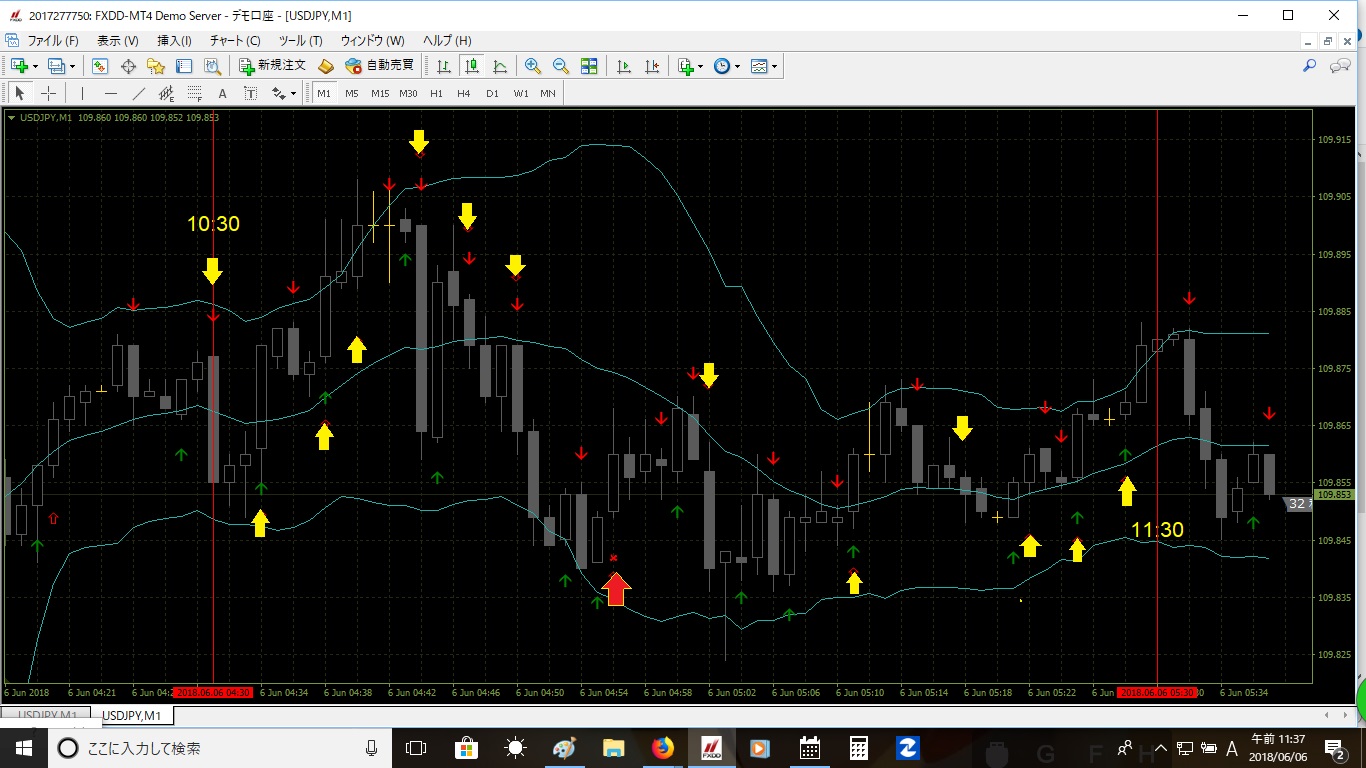Open the ツール (T) menu

pos(301,41)
